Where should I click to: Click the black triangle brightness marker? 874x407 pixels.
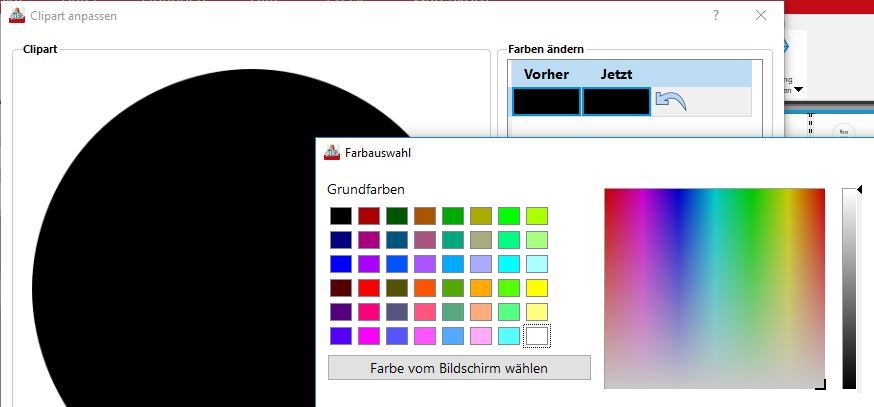(860, 190)
